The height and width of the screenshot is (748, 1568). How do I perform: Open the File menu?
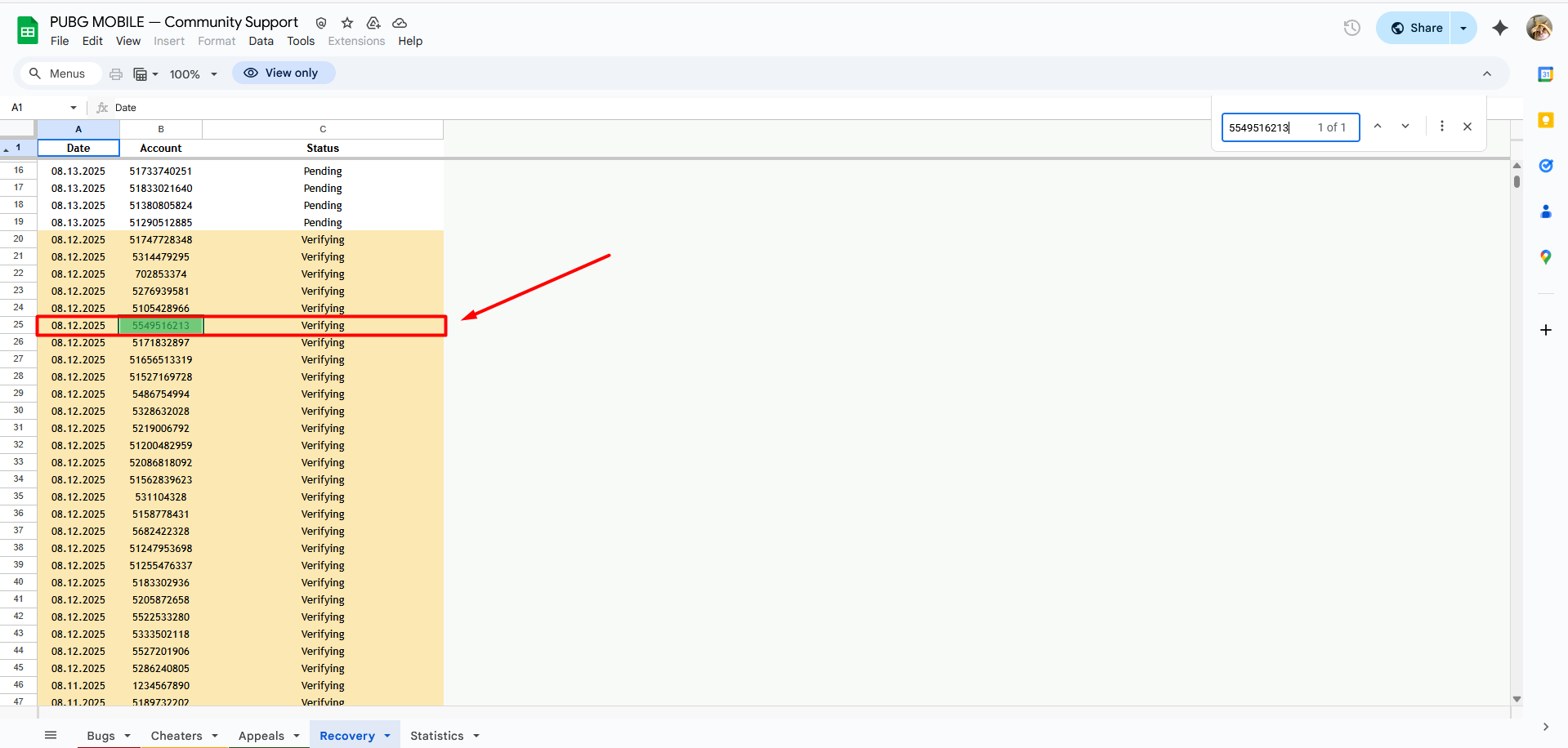[x=60, y=41]
